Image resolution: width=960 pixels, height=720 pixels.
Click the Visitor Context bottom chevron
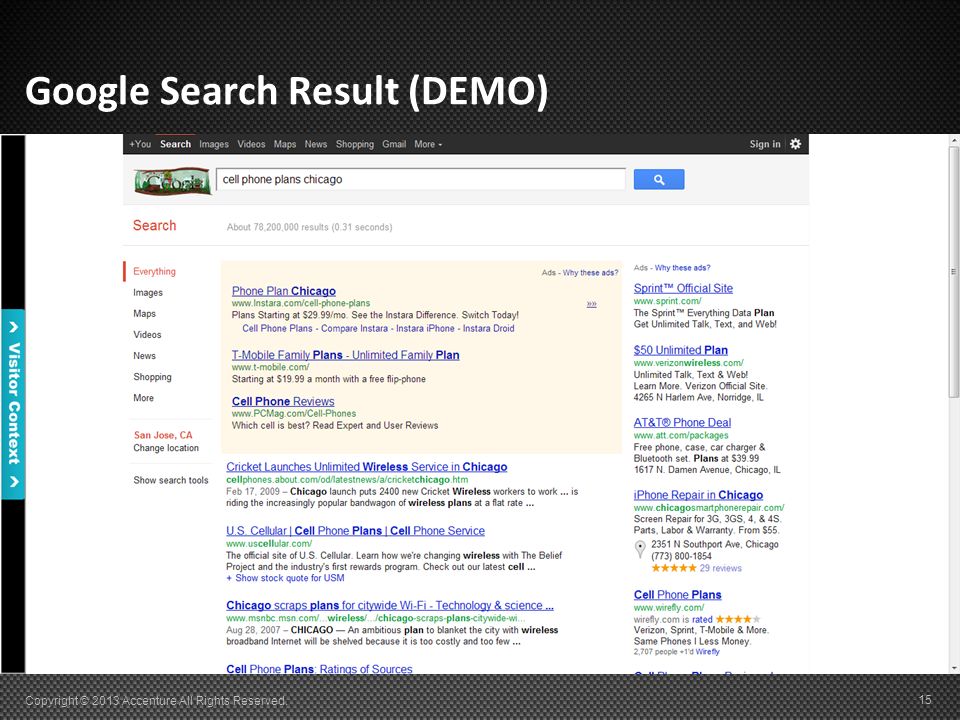point(13,482)
